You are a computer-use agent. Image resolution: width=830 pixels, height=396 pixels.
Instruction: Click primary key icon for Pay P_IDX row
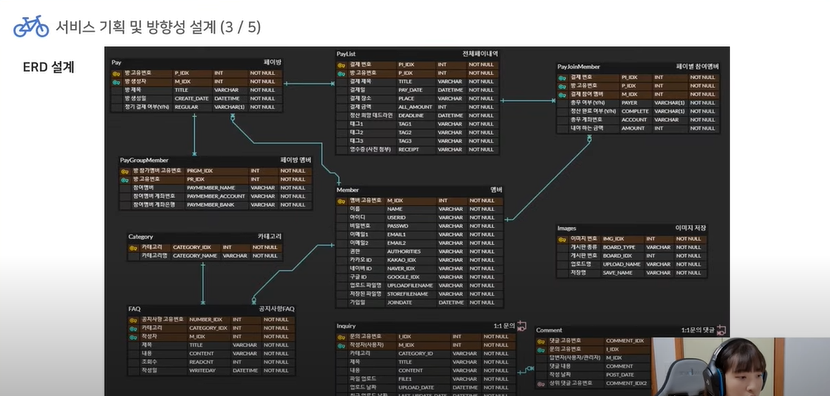tap(116, 73)
